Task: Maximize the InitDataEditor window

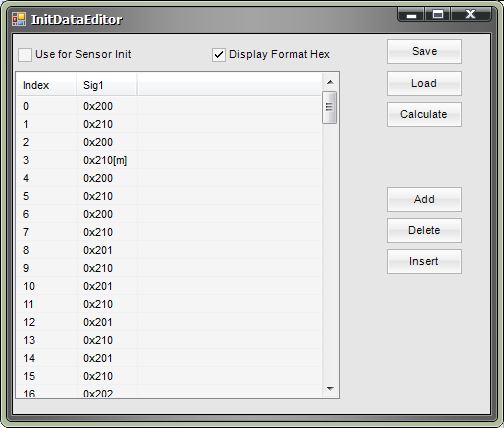Action: (x=438, y=14)
